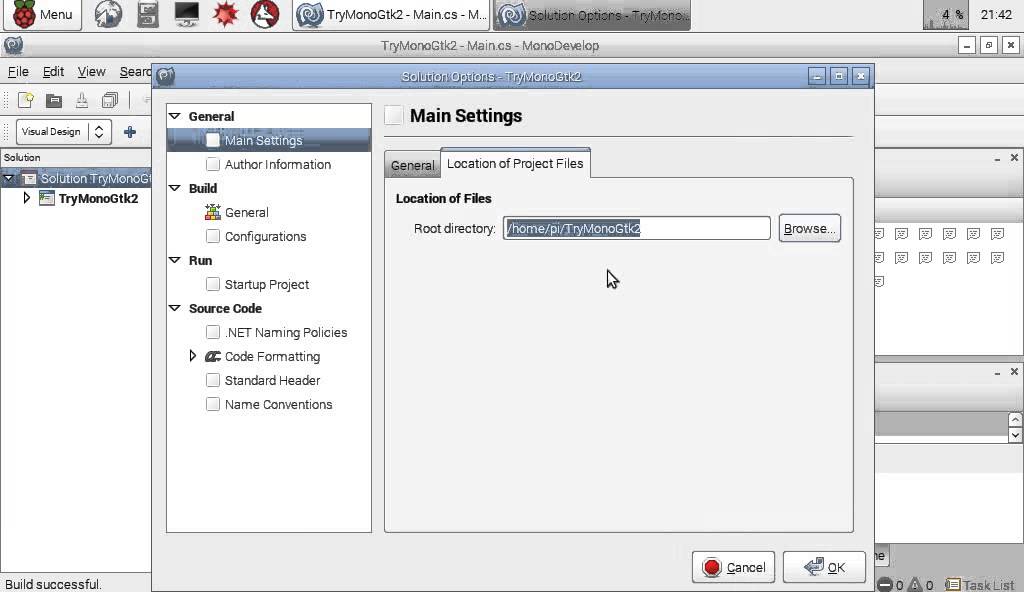This screenshot has height=592, width=1024.
Task: Click the Browse... button for root directory
Action: pyautogui.click(x=810, y=229)
